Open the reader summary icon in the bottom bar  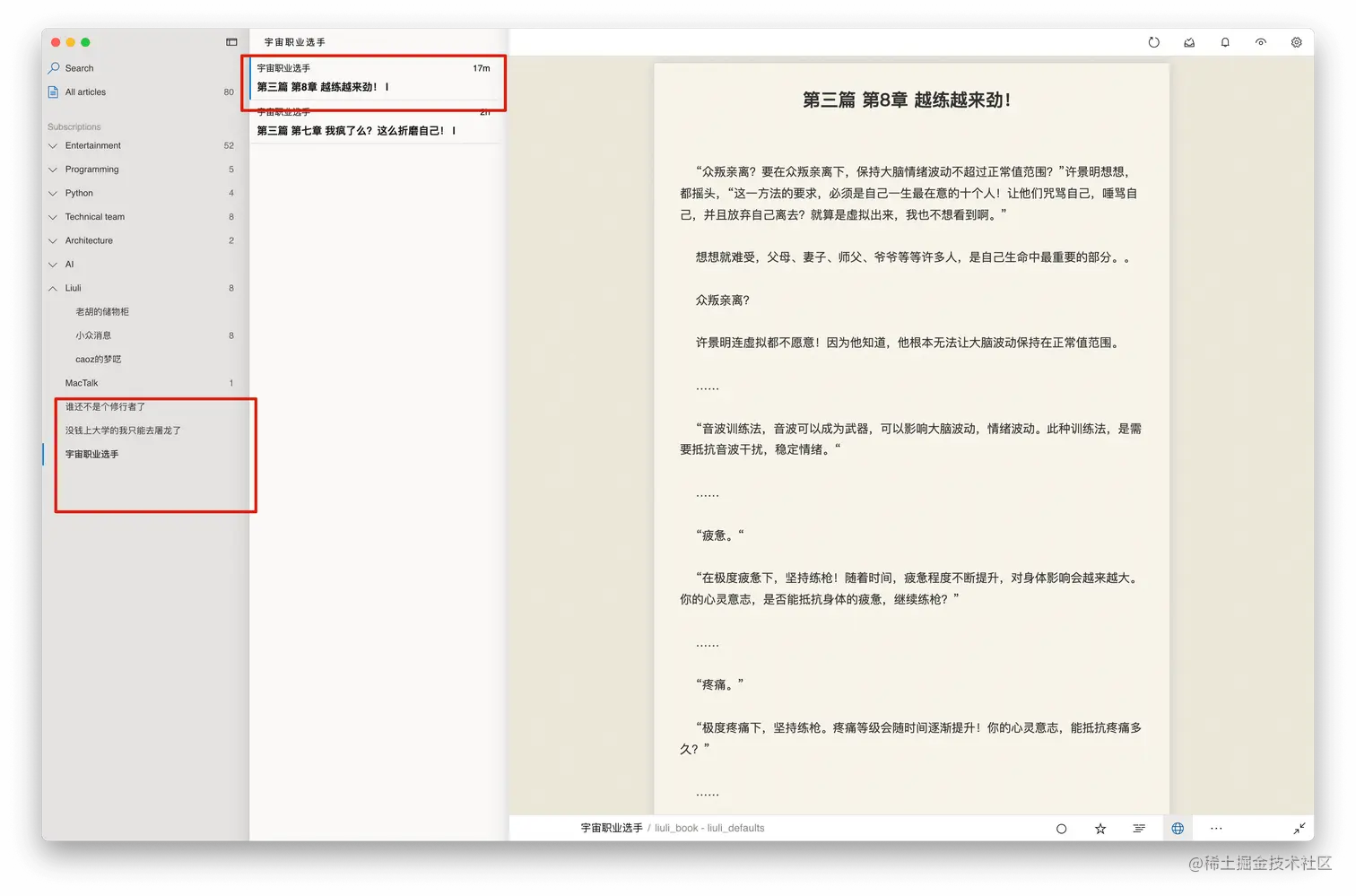[x=1139, y=828]
